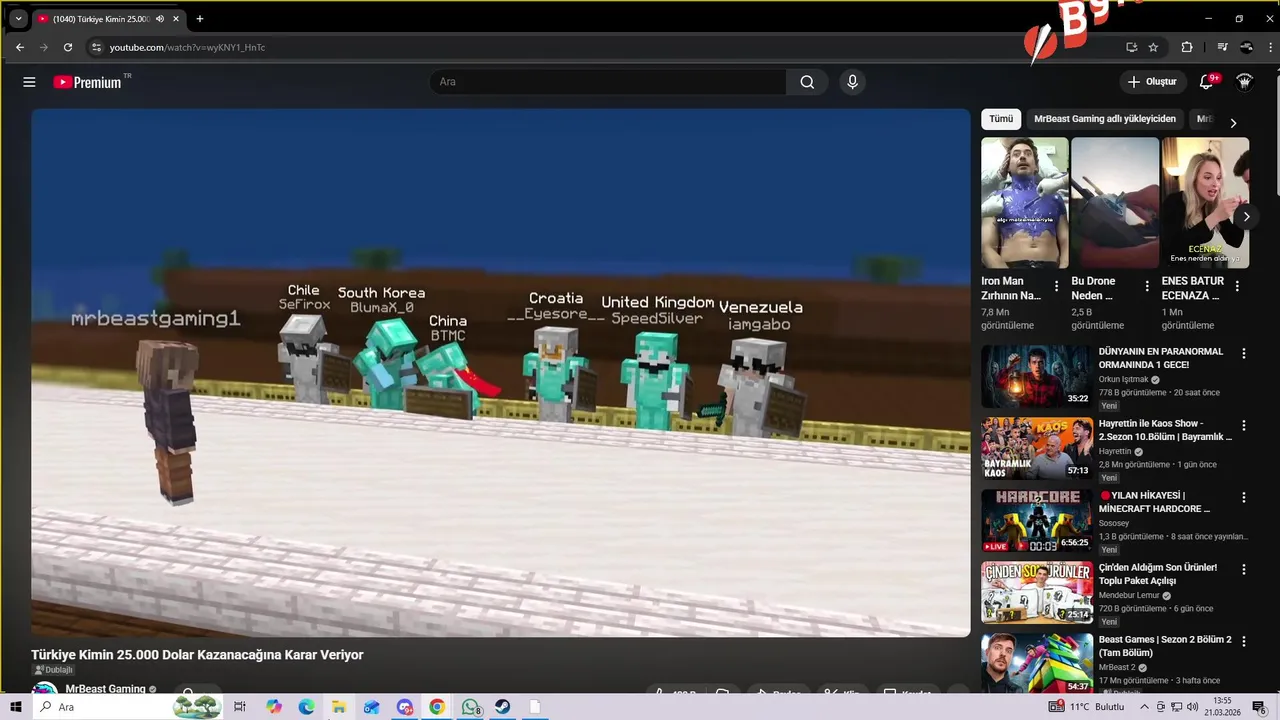Launch Microsoft Edge from taskbar
The width and height of the screenshot is (1280, 720).
coord(306,707)
